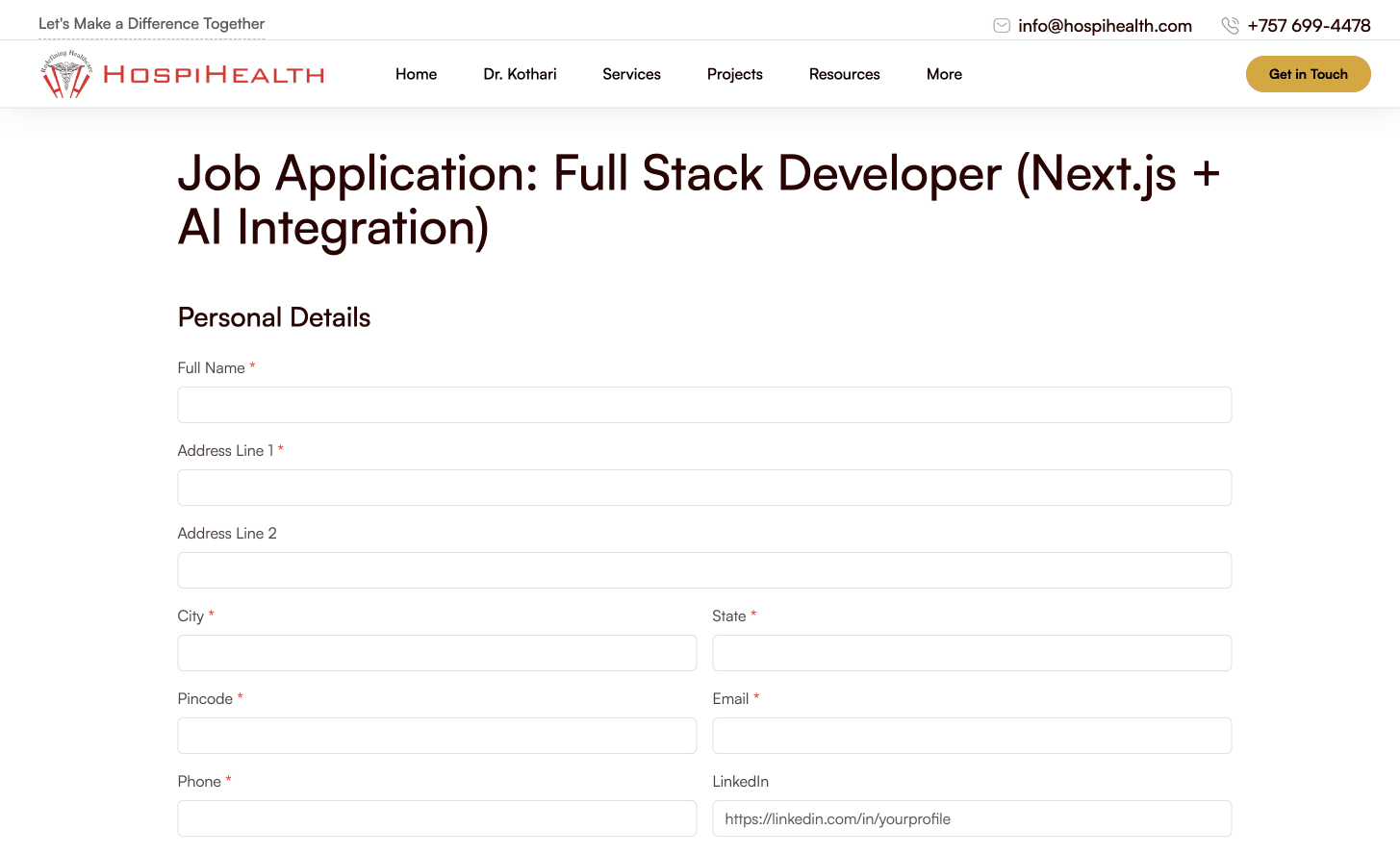Focus the Full Name input field
This screenshot has height=854, width=1400.
coord(704,405)
